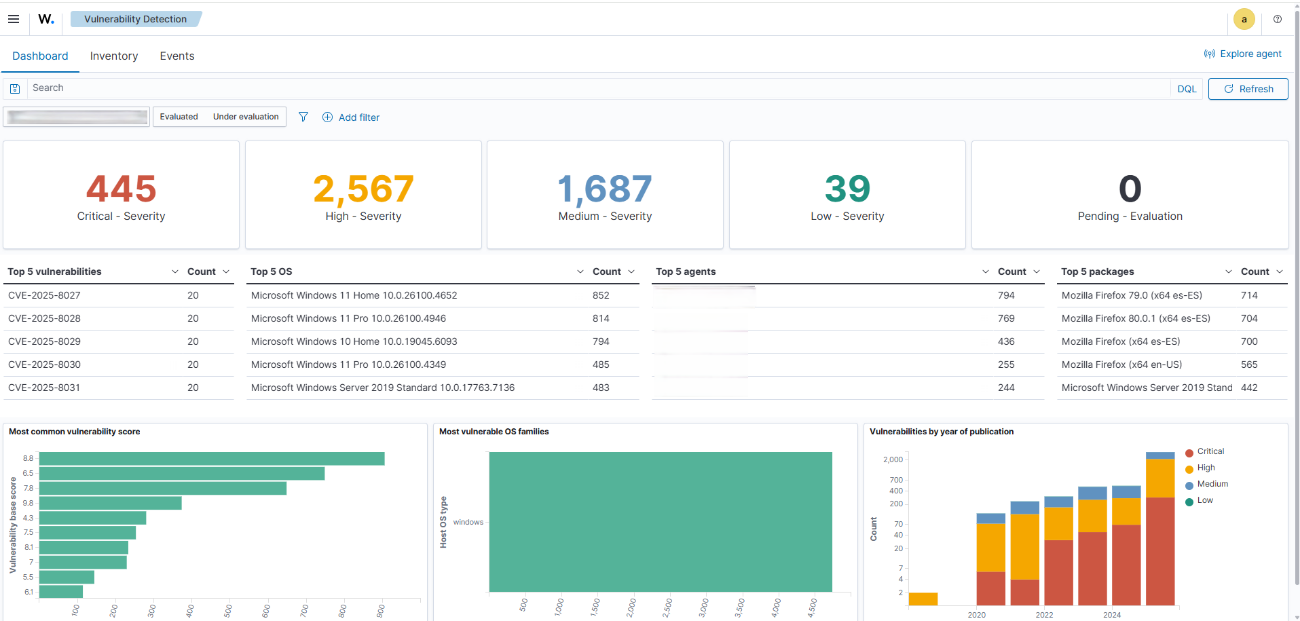Click the saved queries icon beside Search

click(15, 89)
